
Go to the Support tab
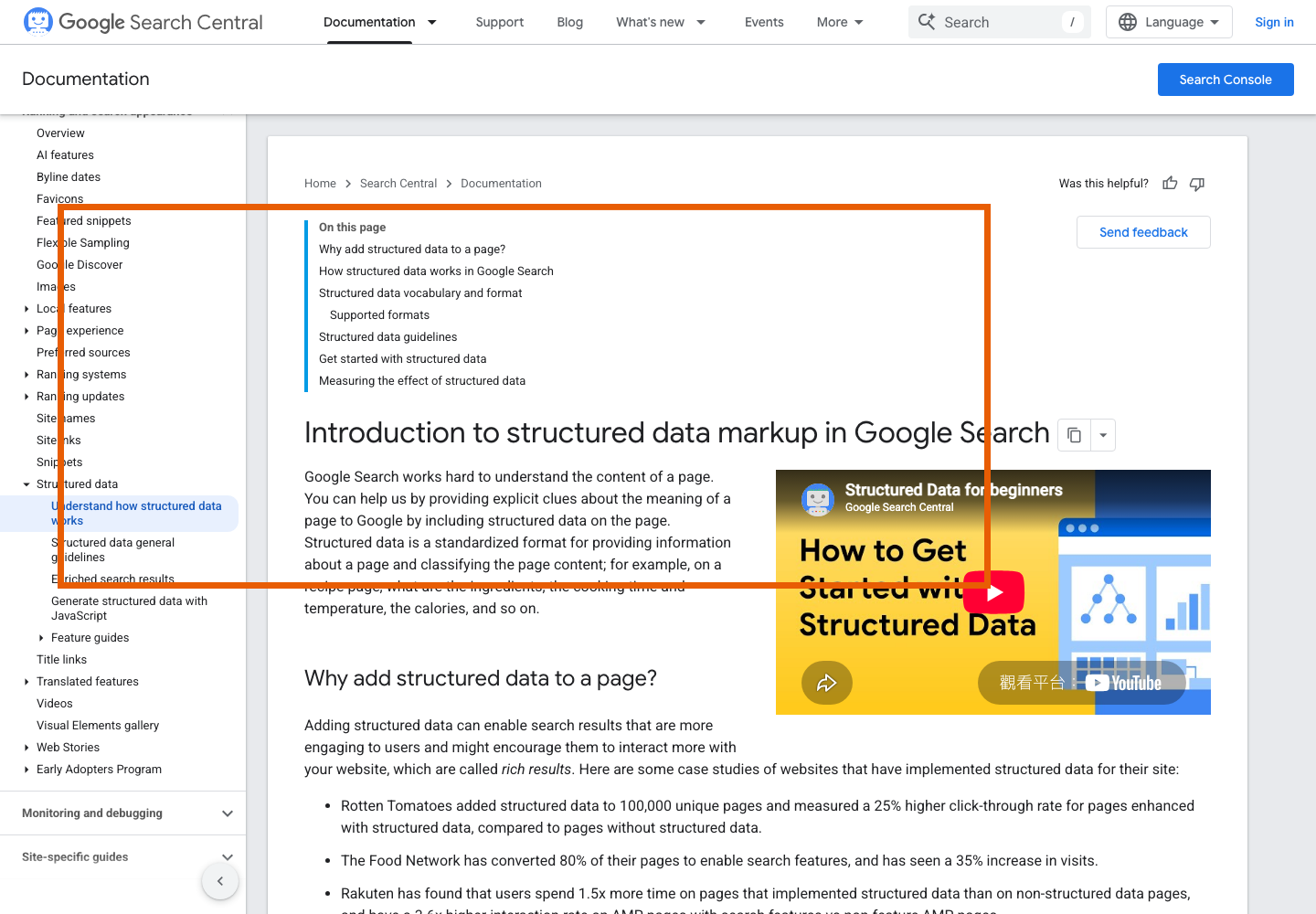pos(500,22)
